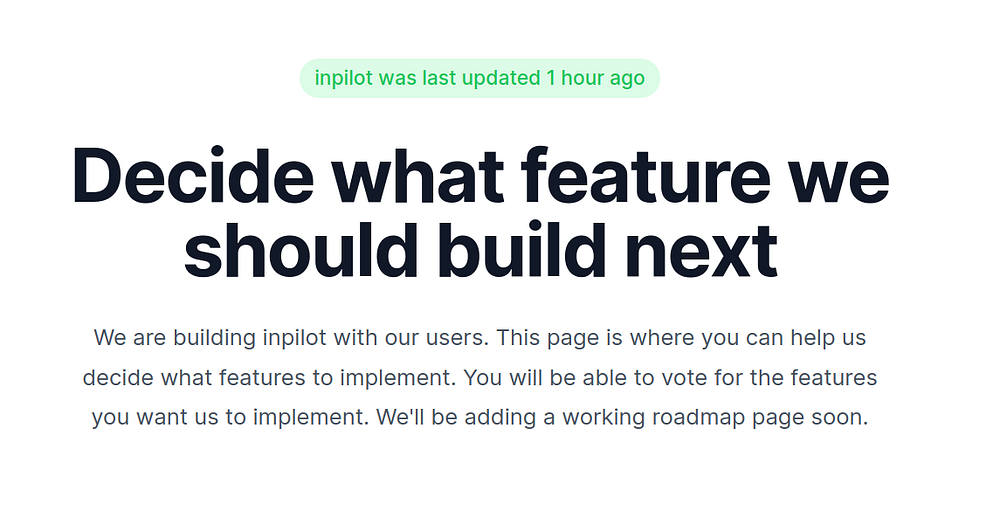Click the paragraph line starting 'We are building inpilot'
The height and width of the screenshot is (512, 1000).
tap(480, 337)
